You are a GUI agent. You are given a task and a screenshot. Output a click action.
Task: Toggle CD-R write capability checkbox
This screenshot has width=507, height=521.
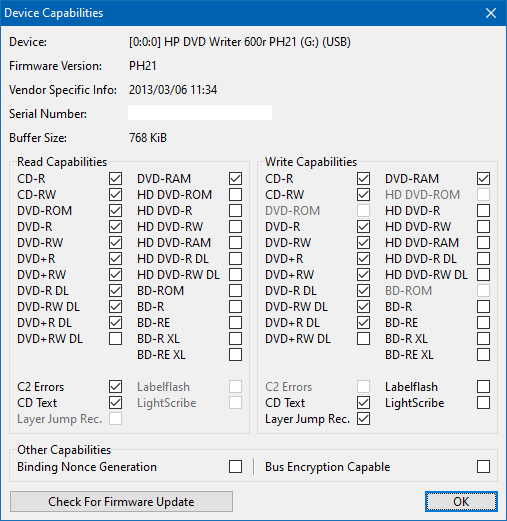[363, 178]
